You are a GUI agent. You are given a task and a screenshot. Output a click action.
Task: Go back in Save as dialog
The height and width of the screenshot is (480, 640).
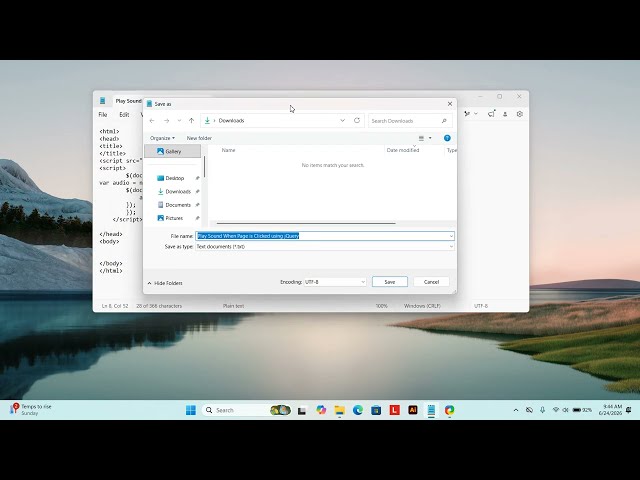pyautogui.click(x=152, y=121)
